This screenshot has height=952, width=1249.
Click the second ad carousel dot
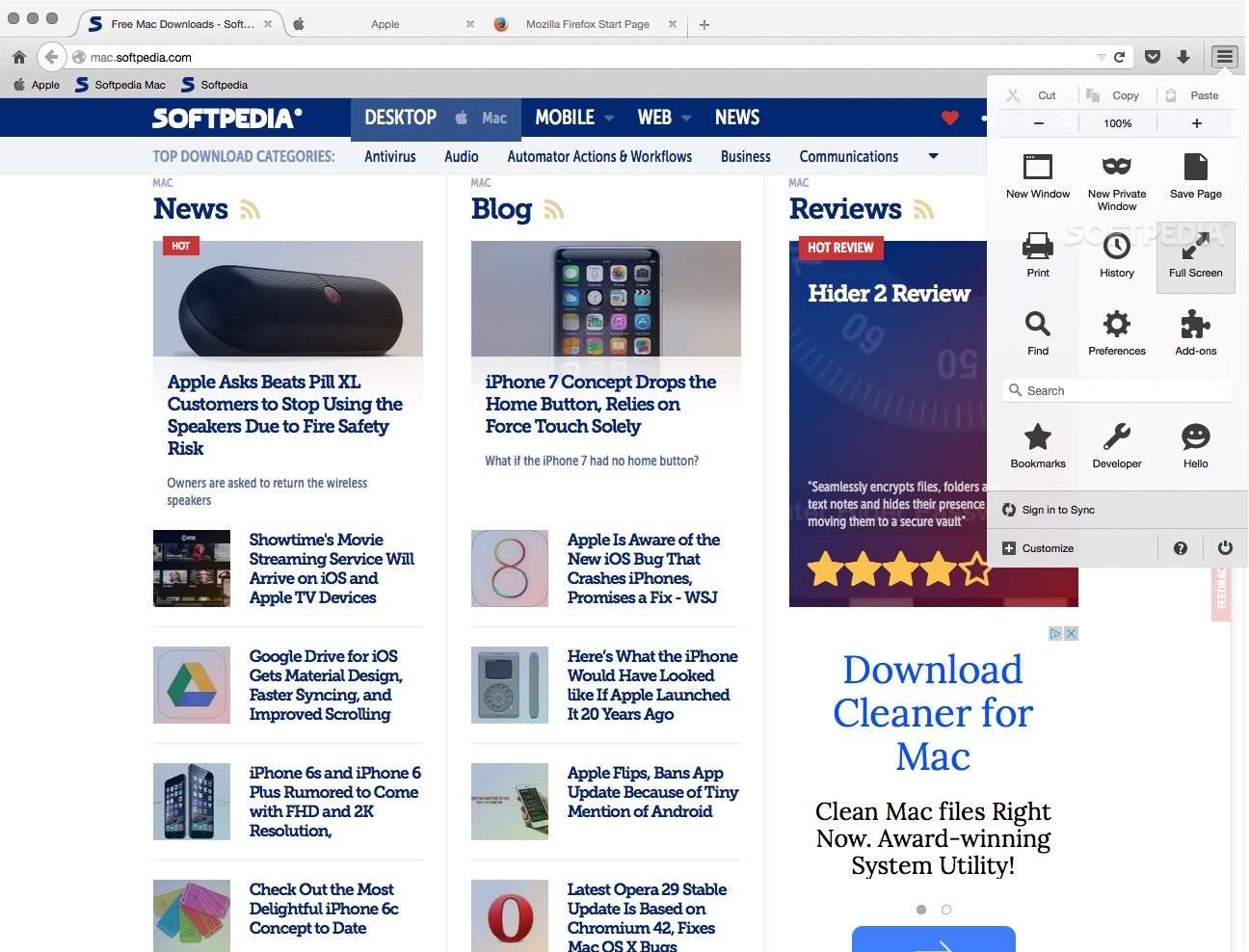tap(946, 910)
